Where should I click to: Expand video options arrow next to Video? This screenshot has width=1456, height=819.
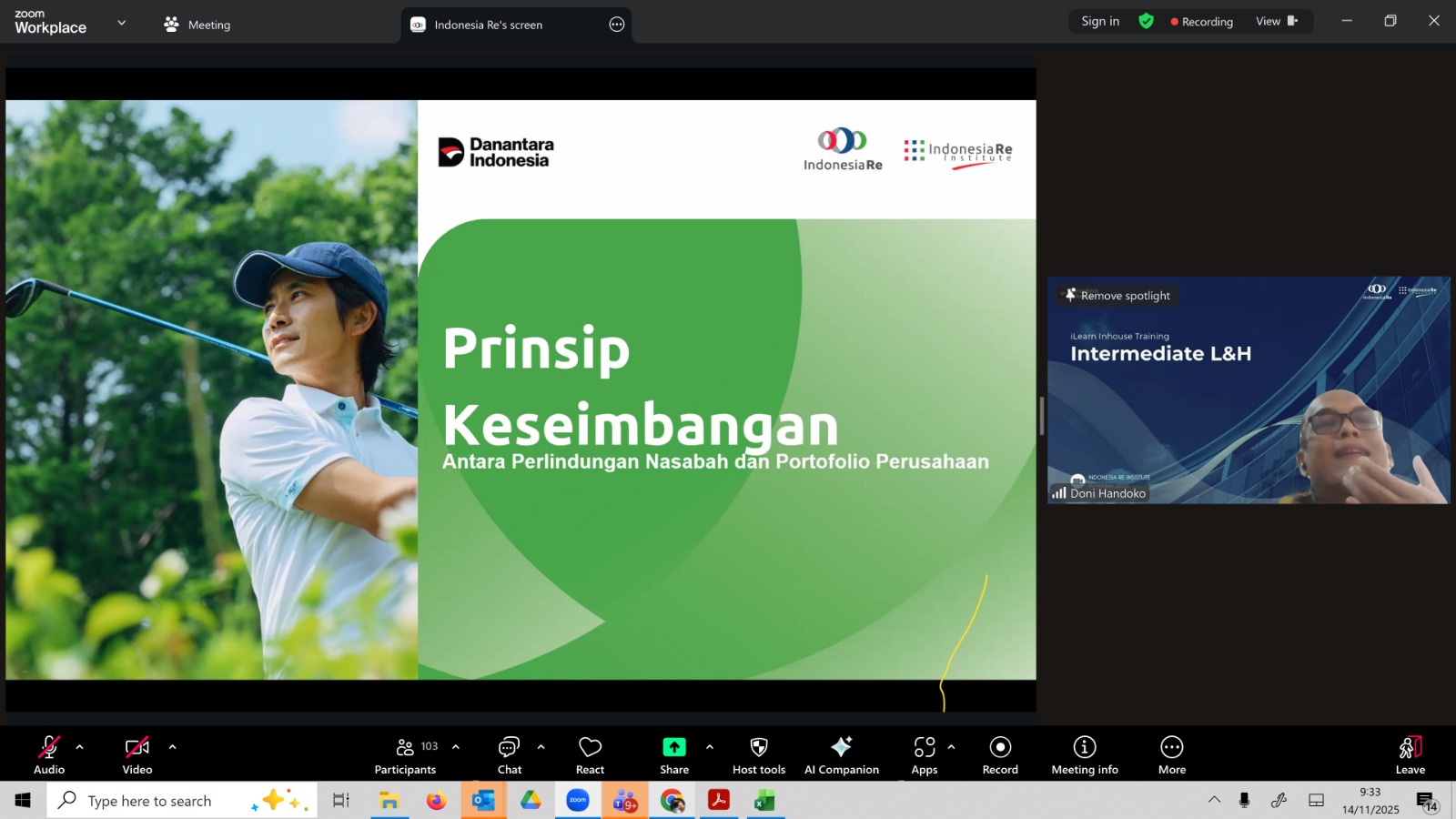172,747
